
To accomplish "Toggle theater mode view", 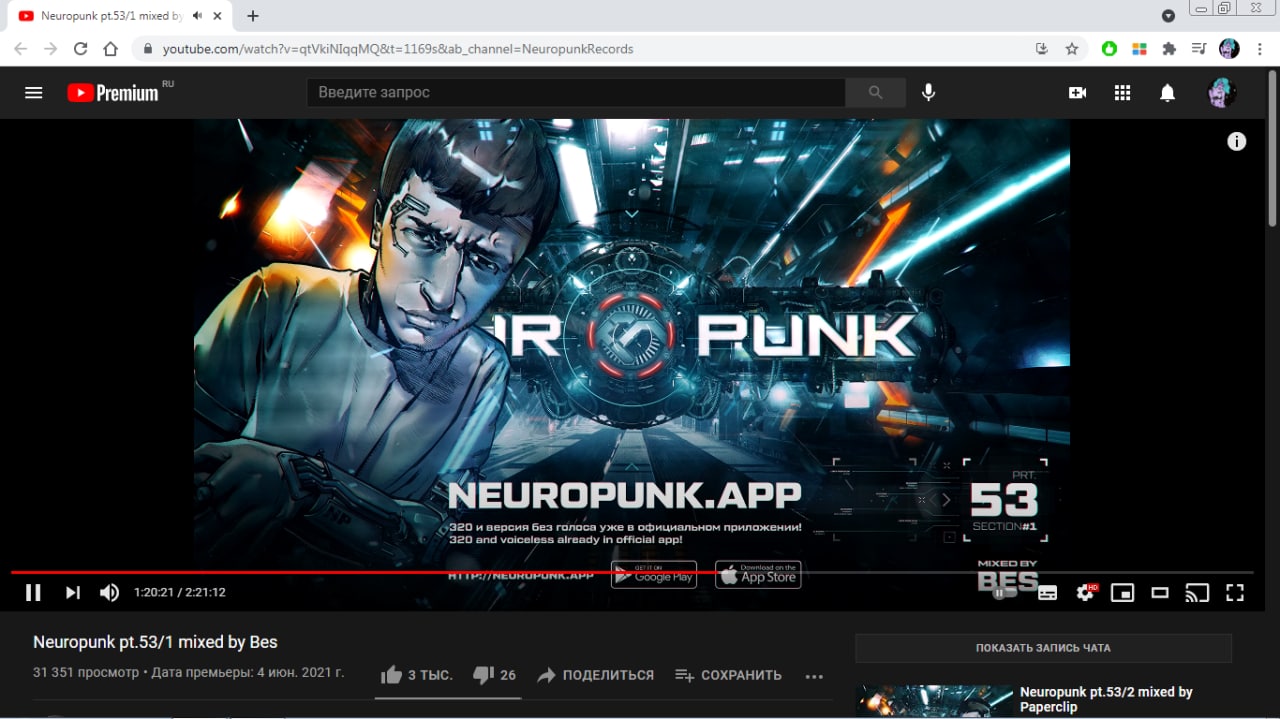I will pos(1160,592).
